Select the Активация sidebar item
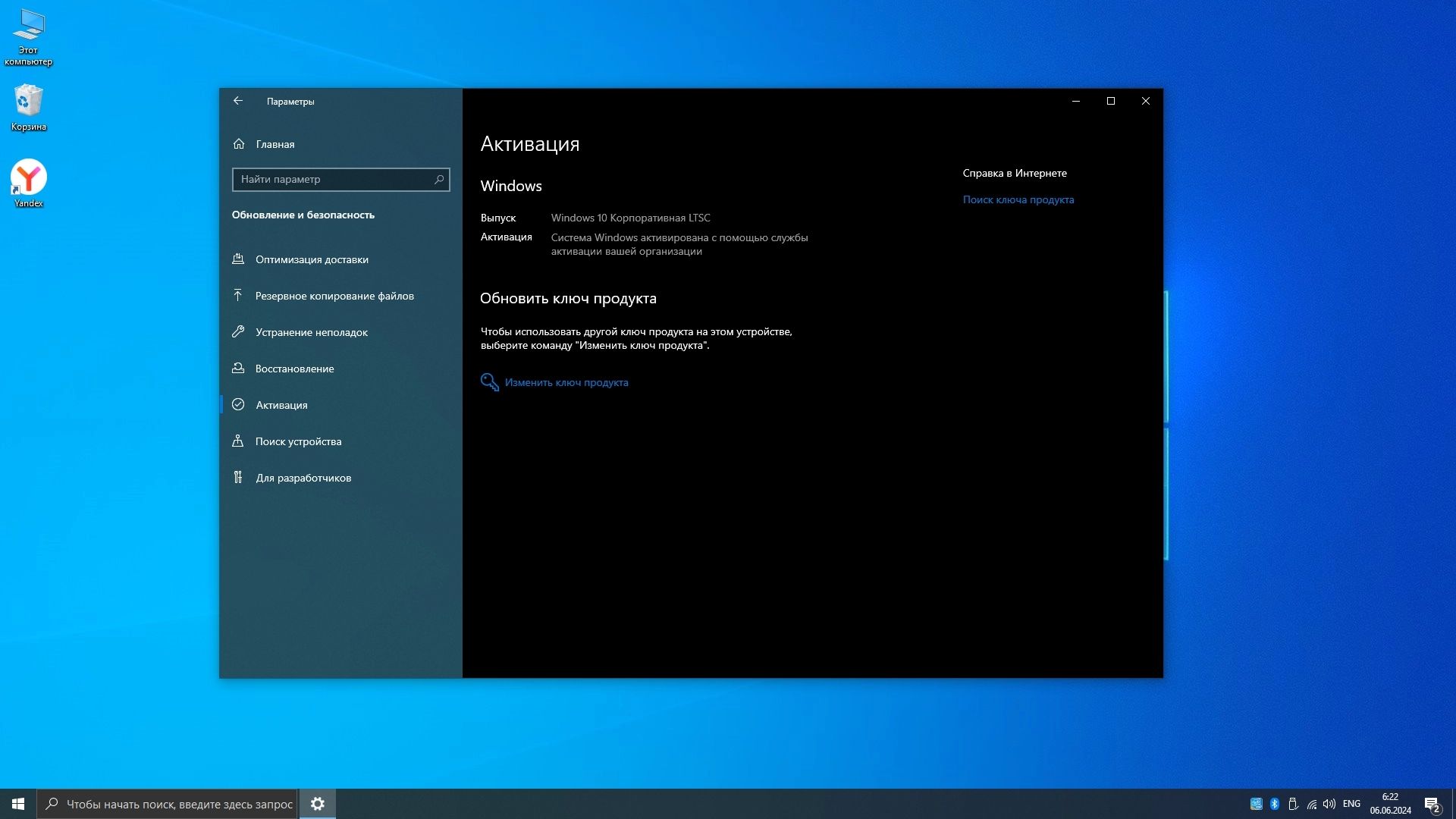1456x819 pixels. tap(281, 405)
